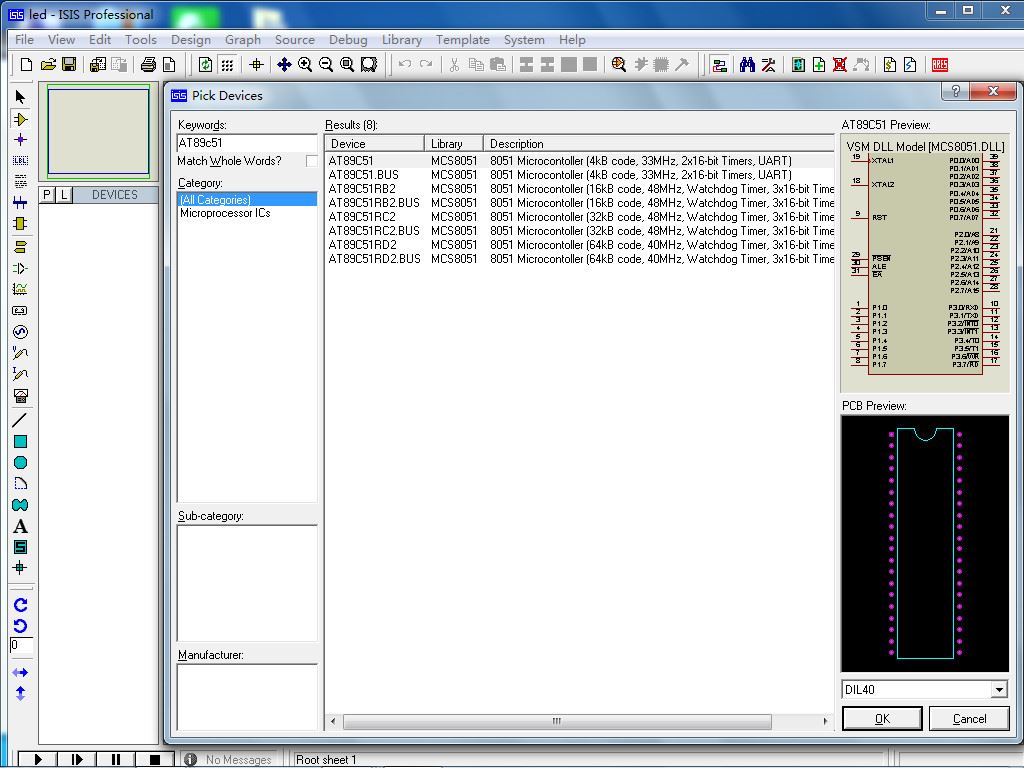
Task: Select the Wire Label tool
Action: [20, 161]
